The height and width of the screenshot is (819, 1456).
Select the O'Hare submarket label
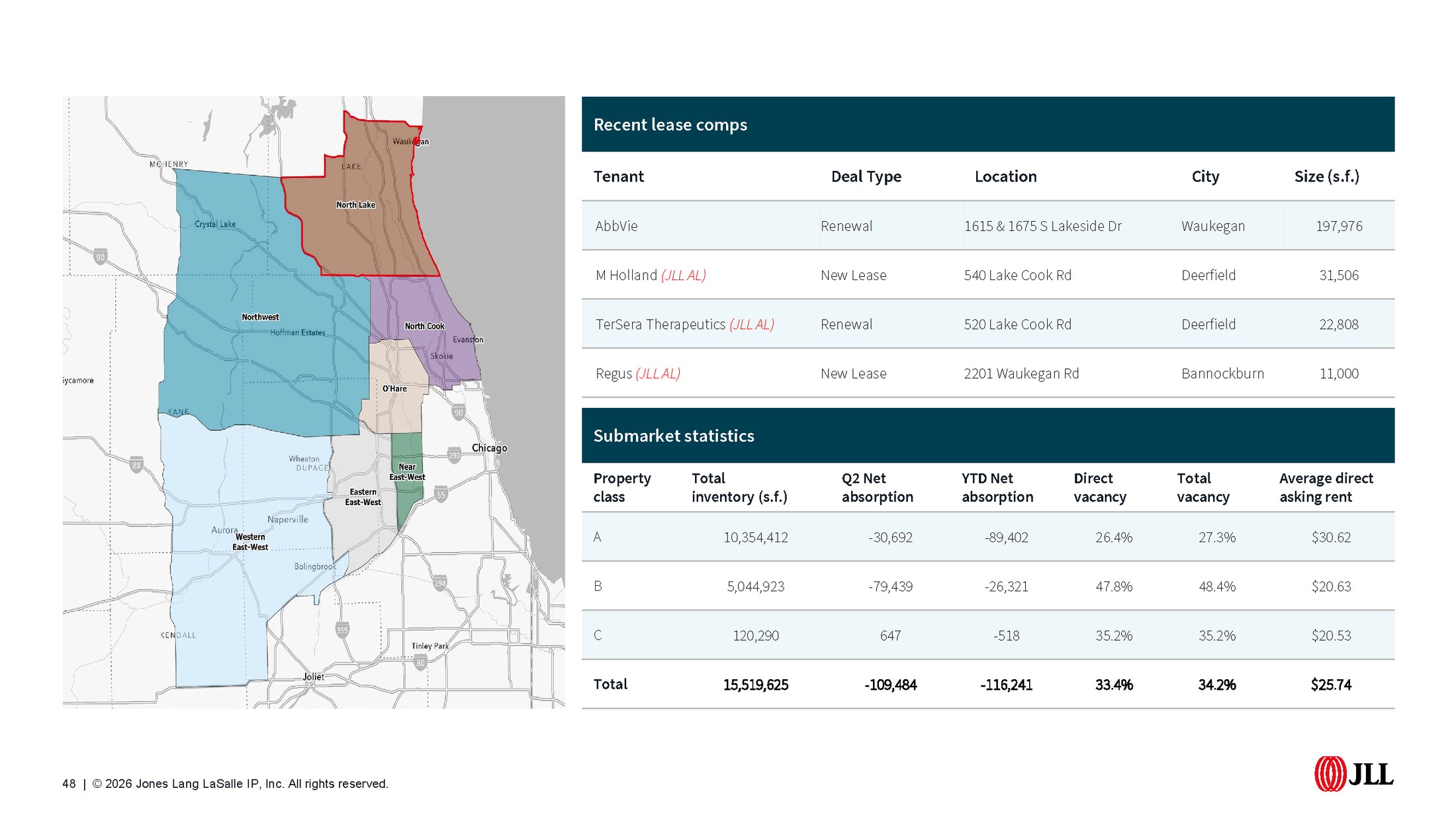[394, 389]
